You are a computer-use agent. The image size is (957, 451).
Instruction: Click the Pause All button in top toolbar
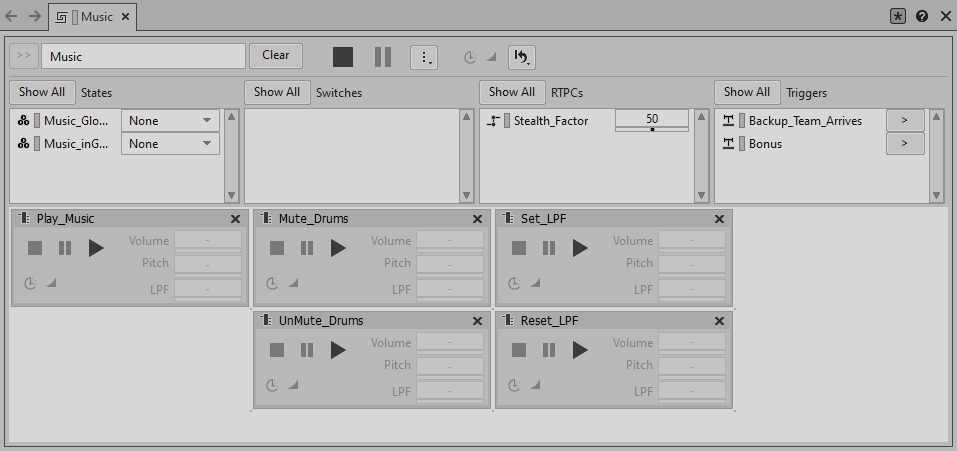click(x=383, y=57)
